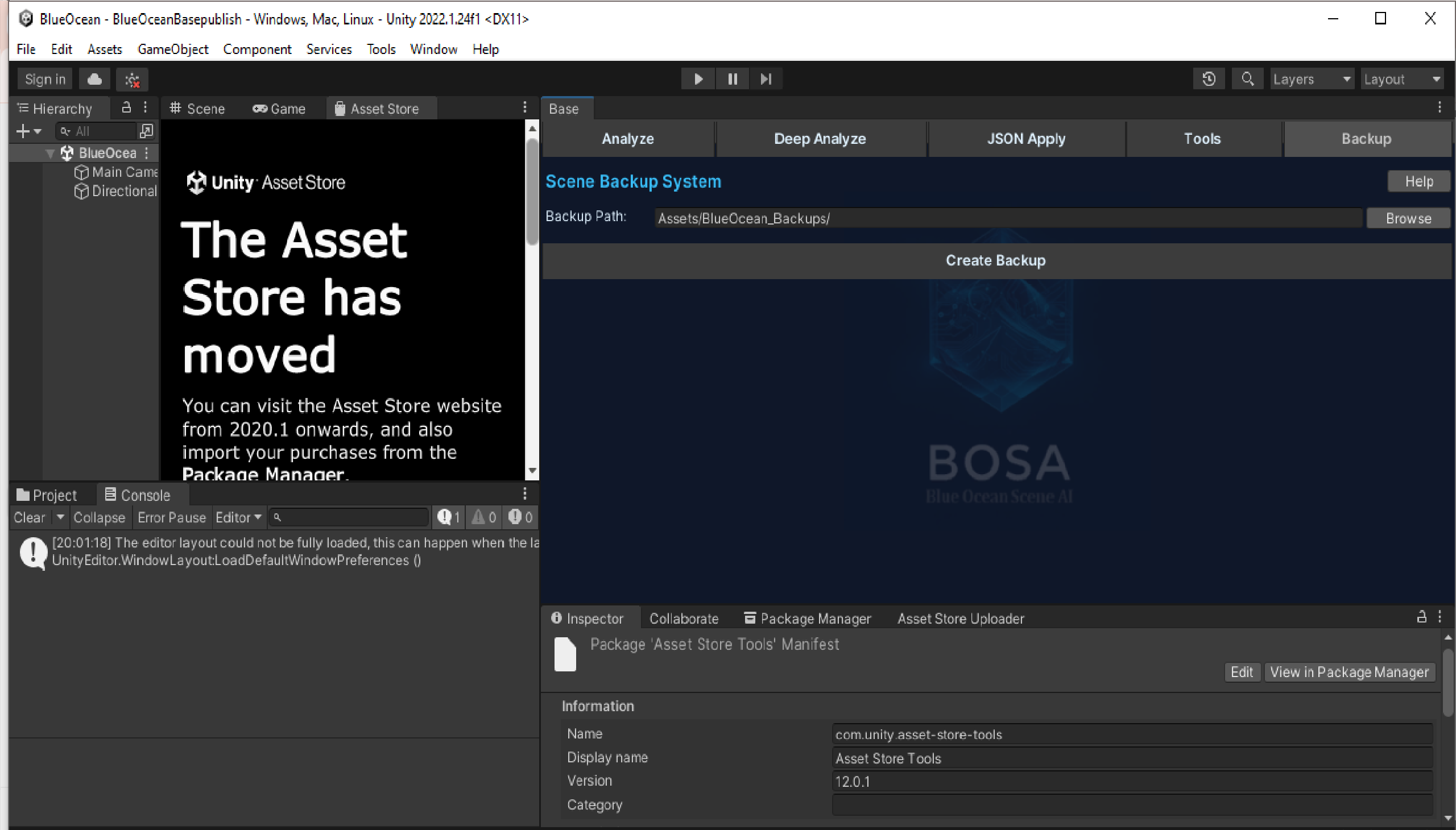Open the Window menu
Viewport: 1456px width, 830px height.
(x=433, y=49)
